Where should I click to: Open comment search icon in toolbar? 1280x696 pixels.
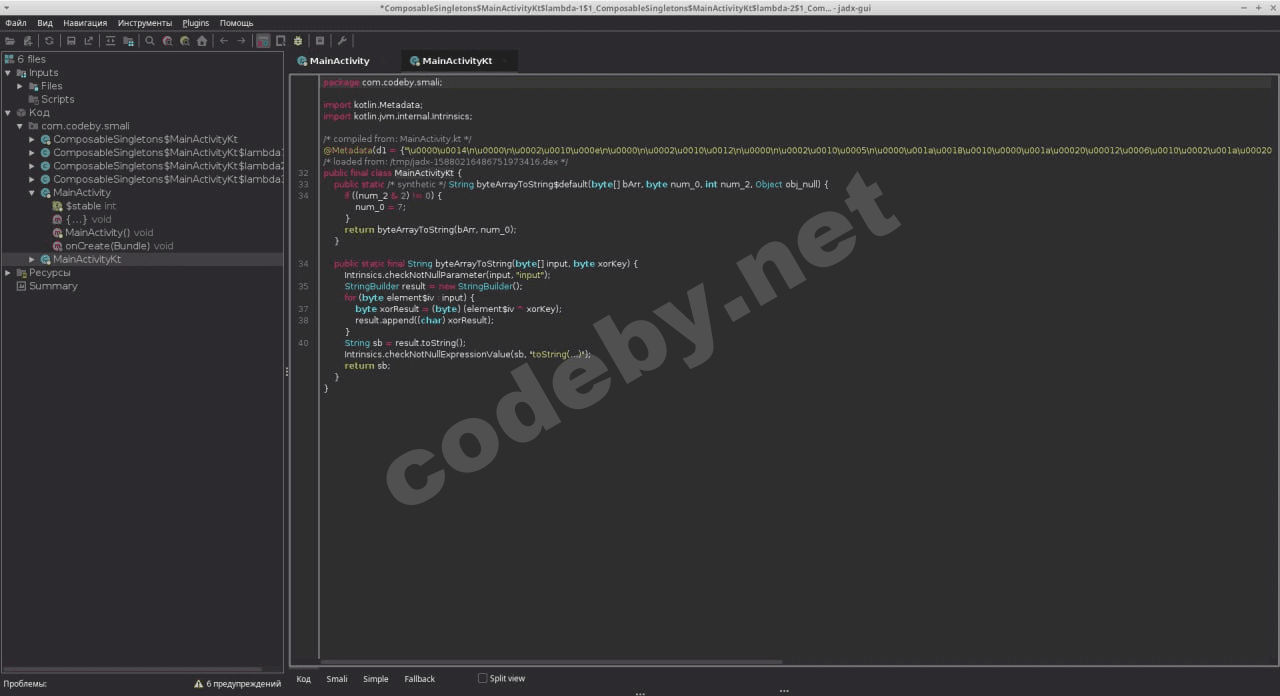(184, 41)
